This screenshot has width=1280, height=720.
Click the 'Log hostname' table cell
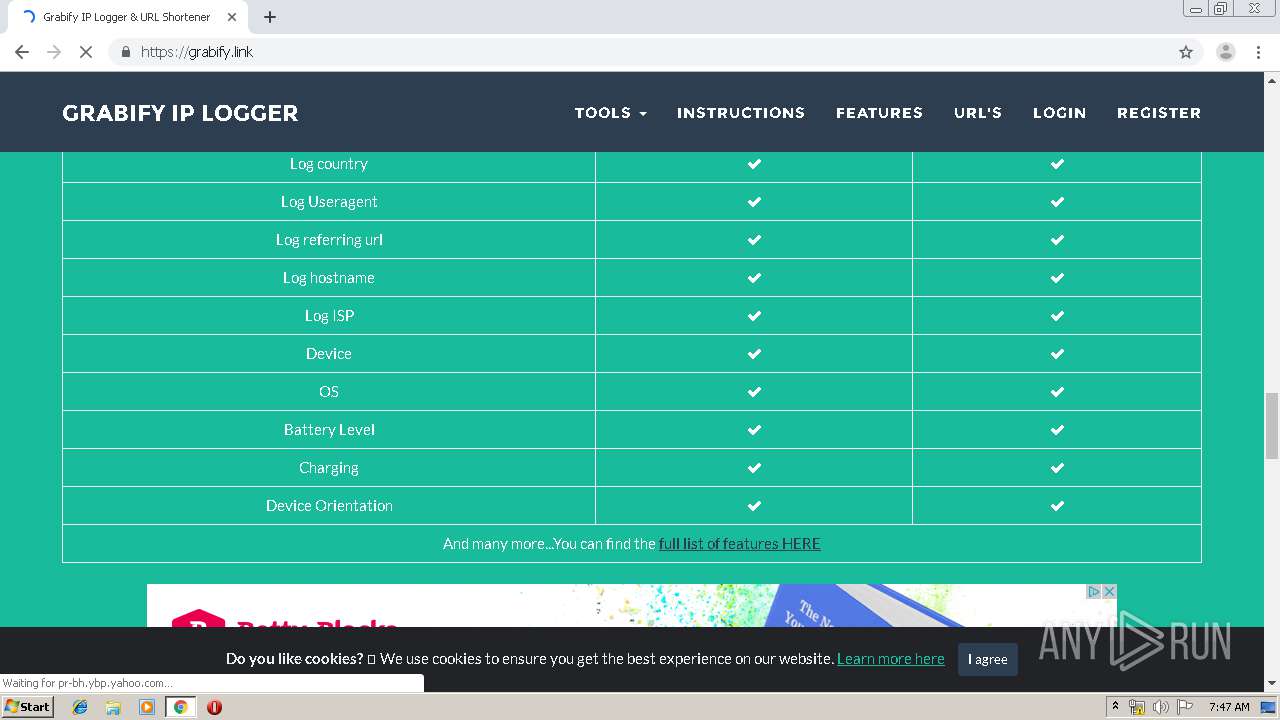pyautogui.click(x=329, y=278)
